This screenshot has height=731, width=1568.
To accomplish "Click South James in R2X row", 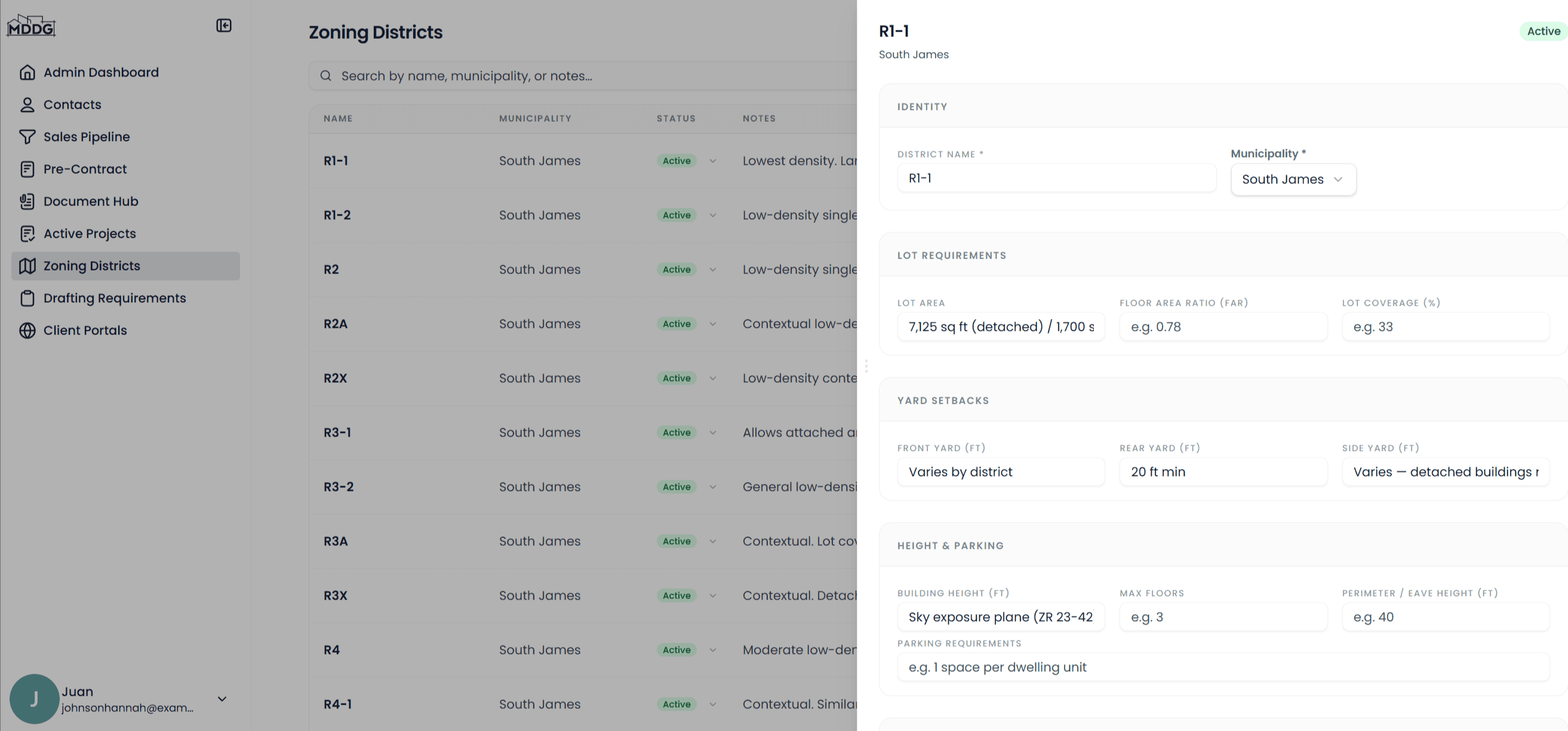I will 539,379.
